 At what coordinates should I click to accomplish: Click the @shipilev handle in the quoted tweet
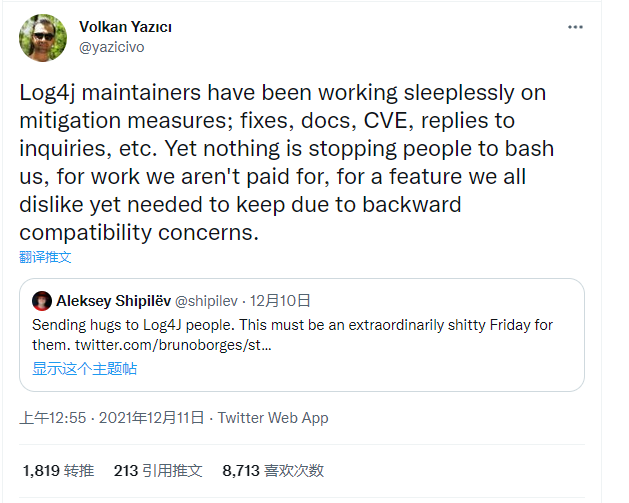coord(206,301)
